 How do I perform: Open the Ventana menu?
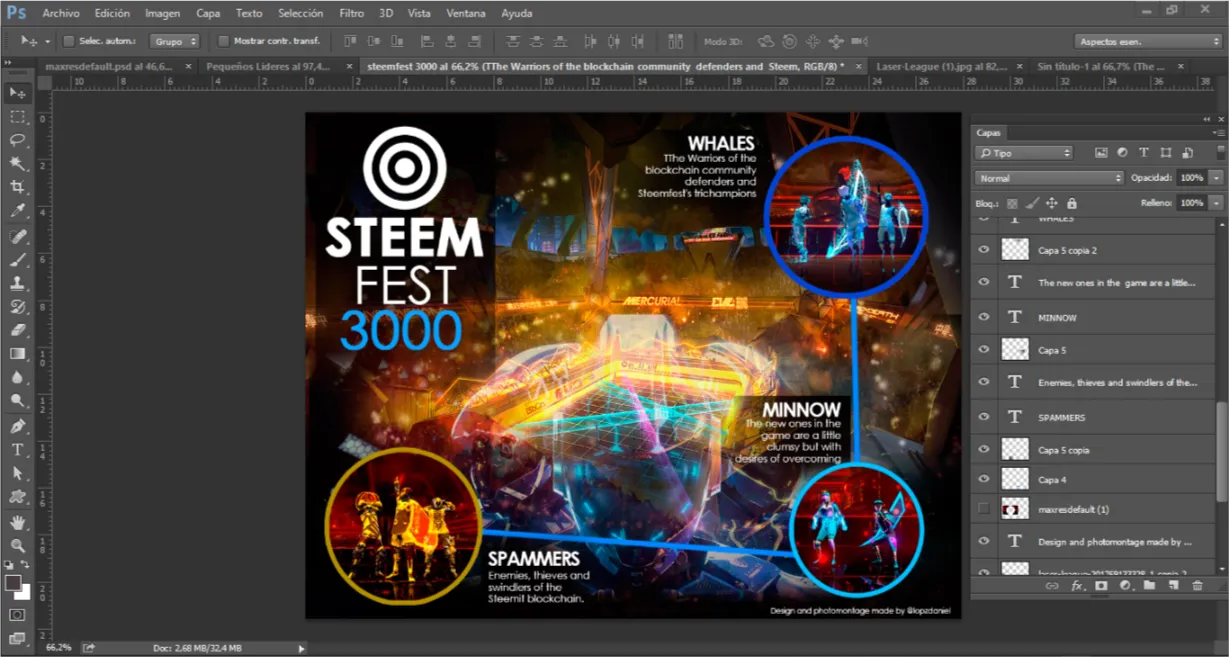click(466, 14)
